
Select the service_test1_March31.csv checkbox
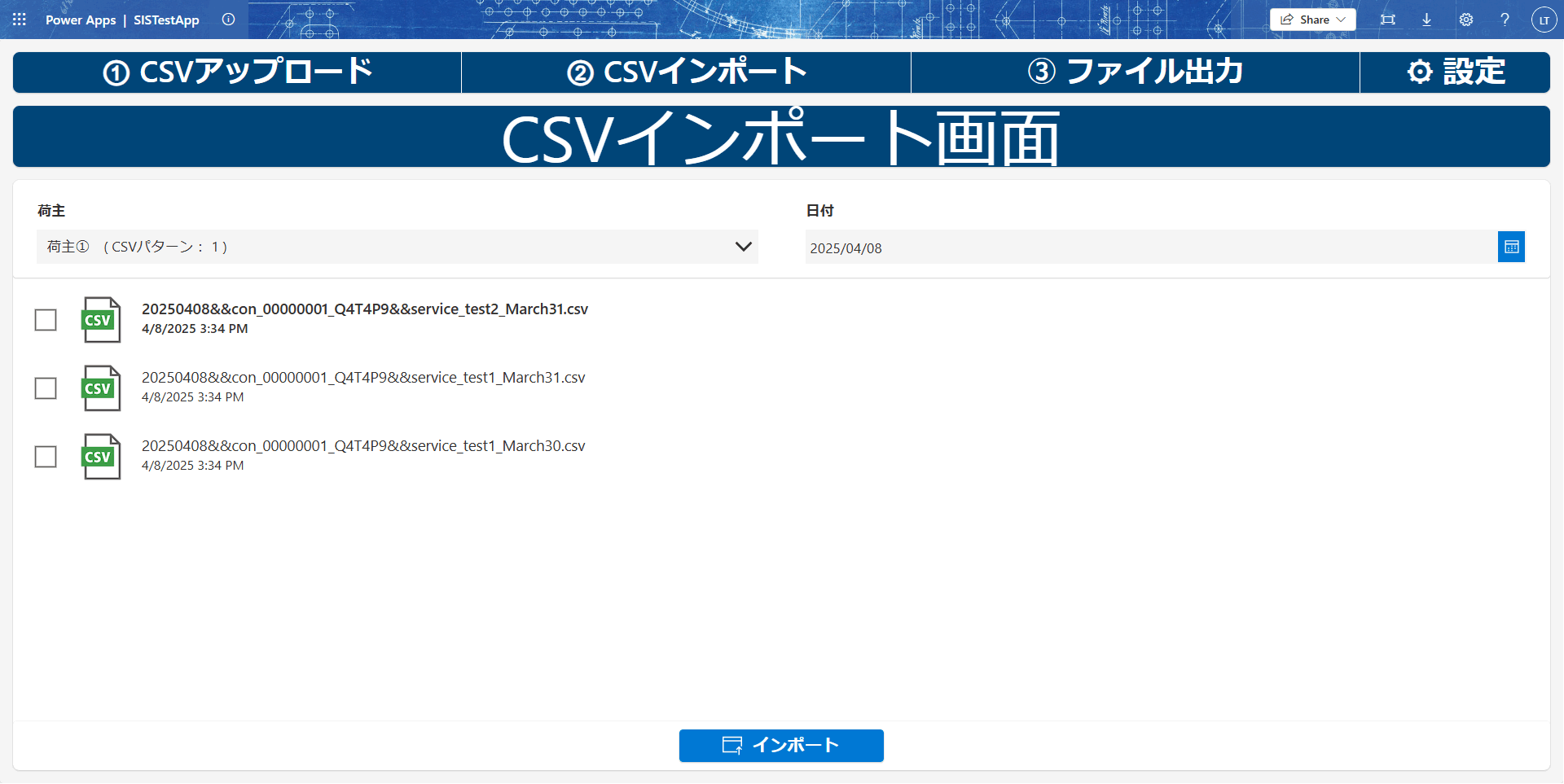tap(46, 388)
